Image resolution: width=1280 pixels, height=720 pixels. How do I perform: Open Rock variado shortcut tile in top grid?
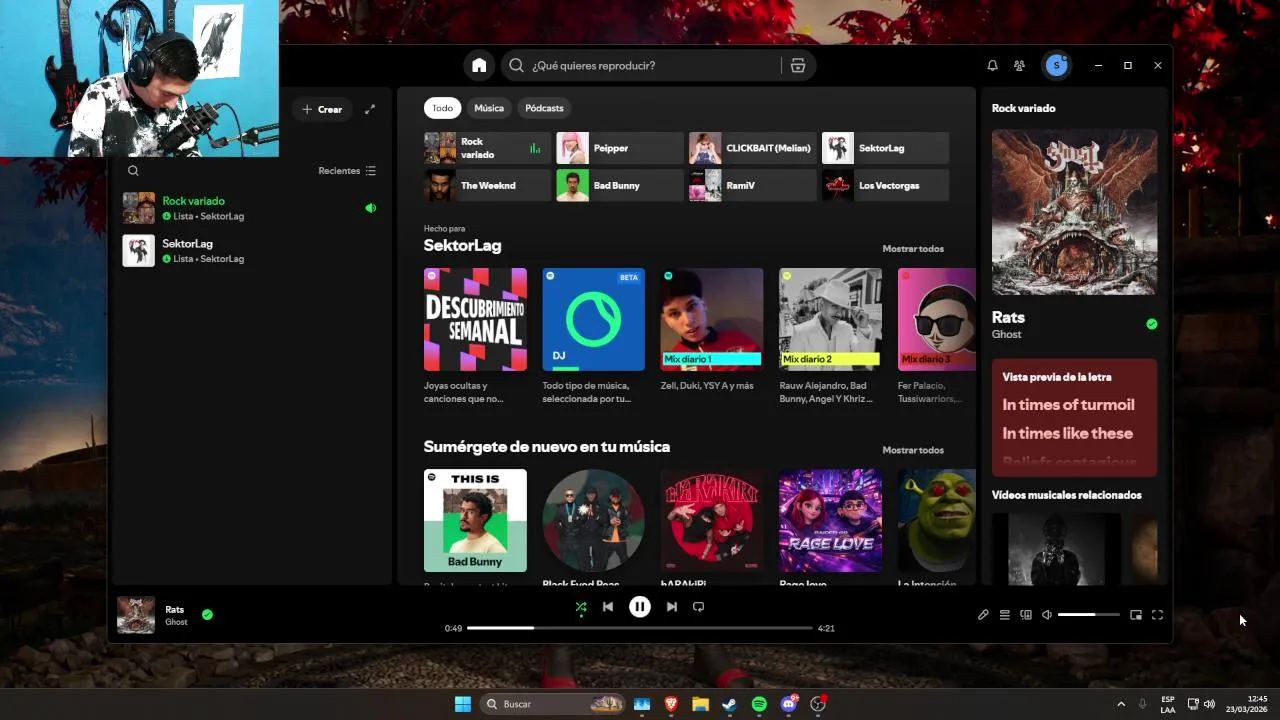[487, 148]
